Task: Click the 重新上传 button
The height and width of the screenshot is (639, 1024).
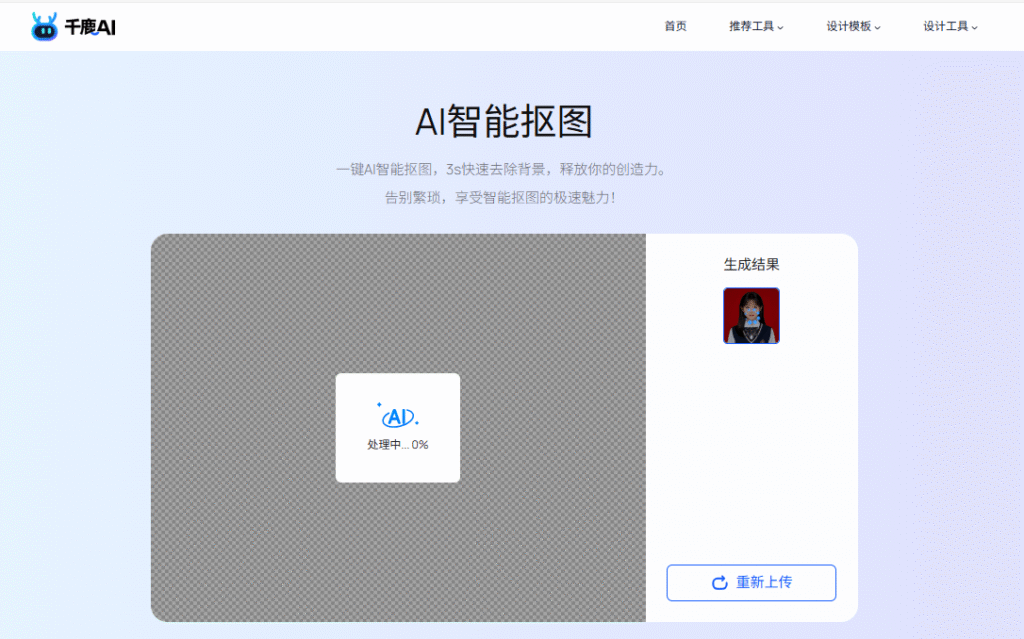Action: pyautogui.click(x=751, y=583)
